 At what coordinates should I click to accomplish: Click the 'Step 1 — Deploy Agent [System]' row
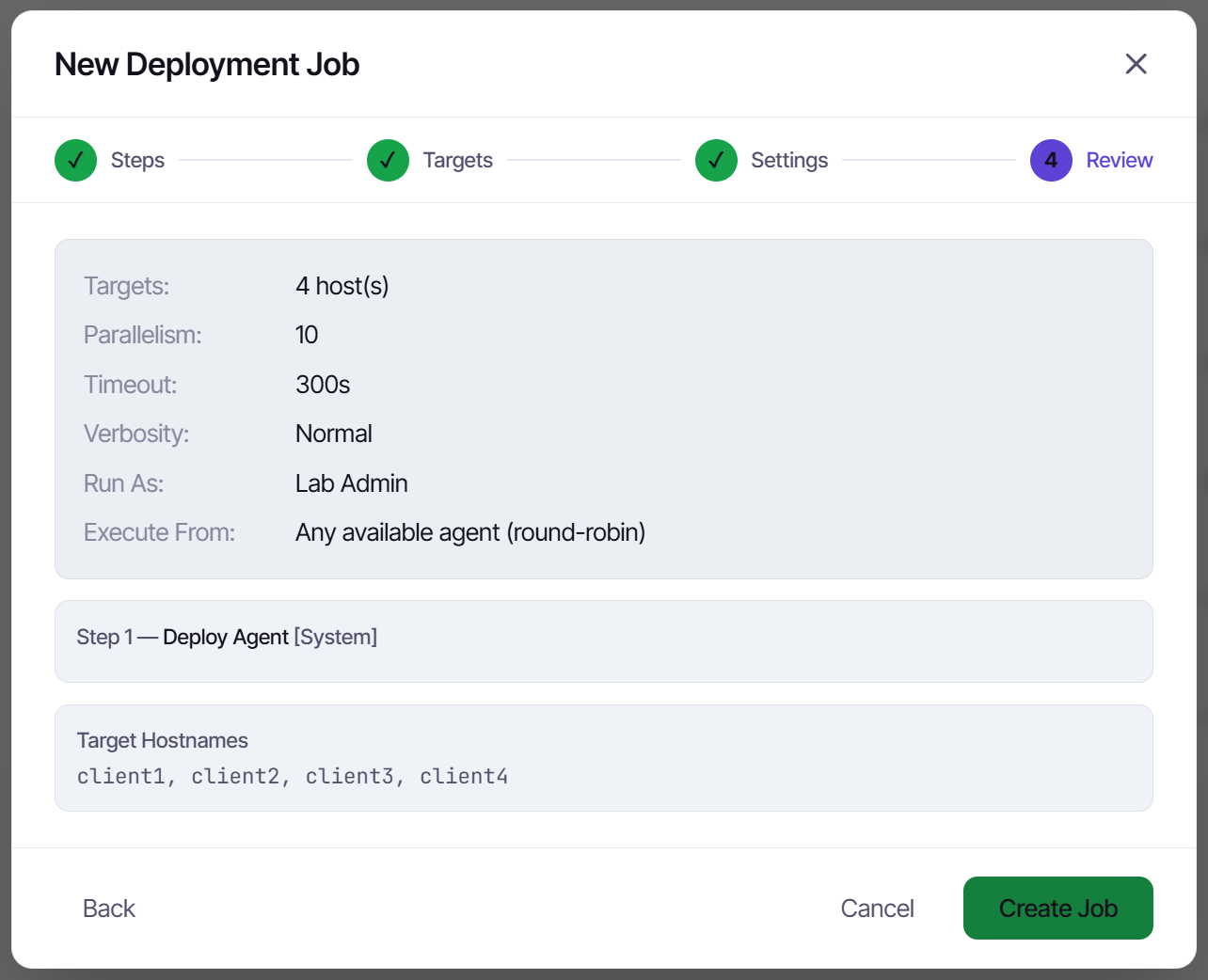[604, 641]
